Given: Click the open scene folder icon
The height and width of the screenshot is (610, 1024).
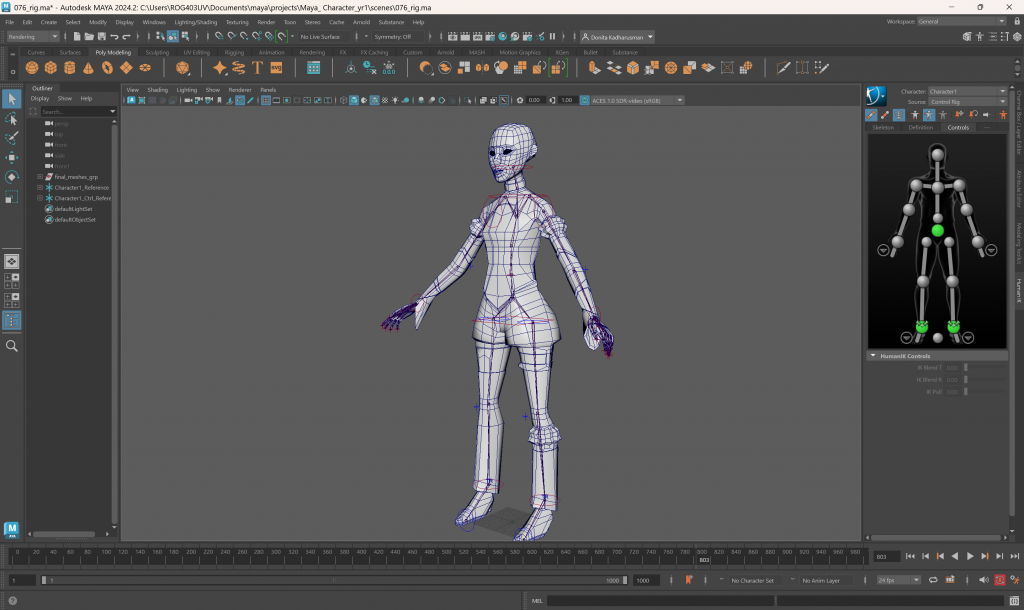Looking at the screenshot, I should tap(89, 37).
